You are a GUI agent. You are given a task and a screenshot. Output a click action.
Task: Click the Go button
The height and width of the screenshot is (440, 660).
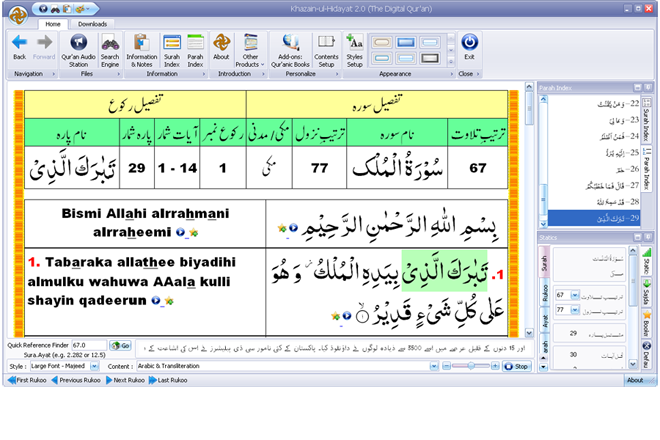pos(120,345)
